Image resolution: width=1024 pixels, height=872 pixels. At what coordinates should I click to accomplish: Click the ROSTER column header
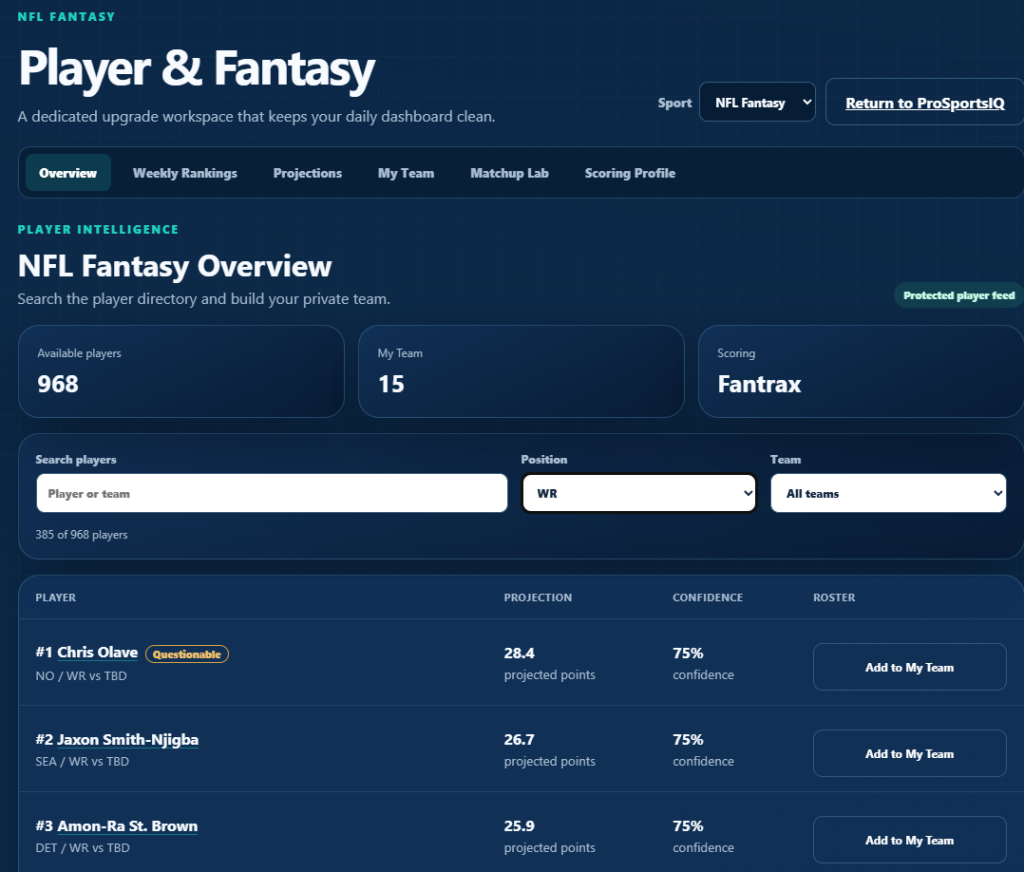[x=834, y=597]
